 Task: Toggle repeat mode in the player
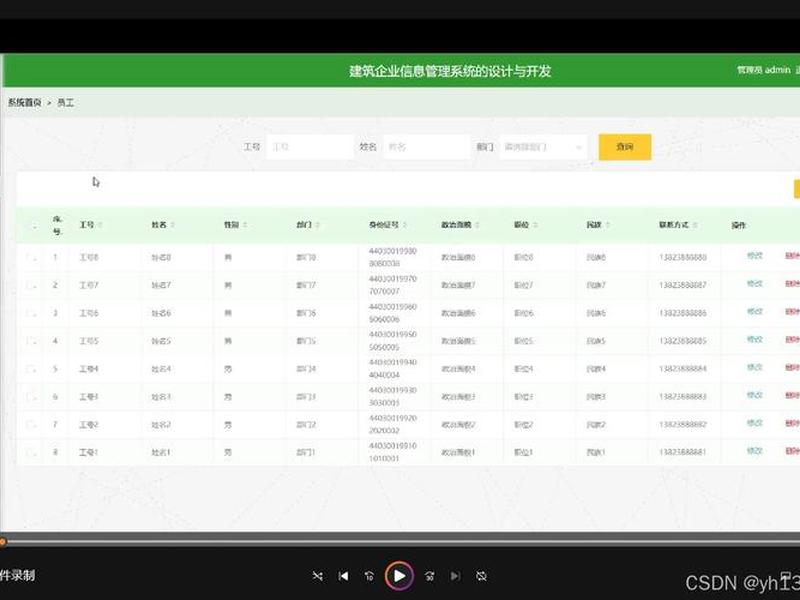pyautogui.click(x=481, y=576)
